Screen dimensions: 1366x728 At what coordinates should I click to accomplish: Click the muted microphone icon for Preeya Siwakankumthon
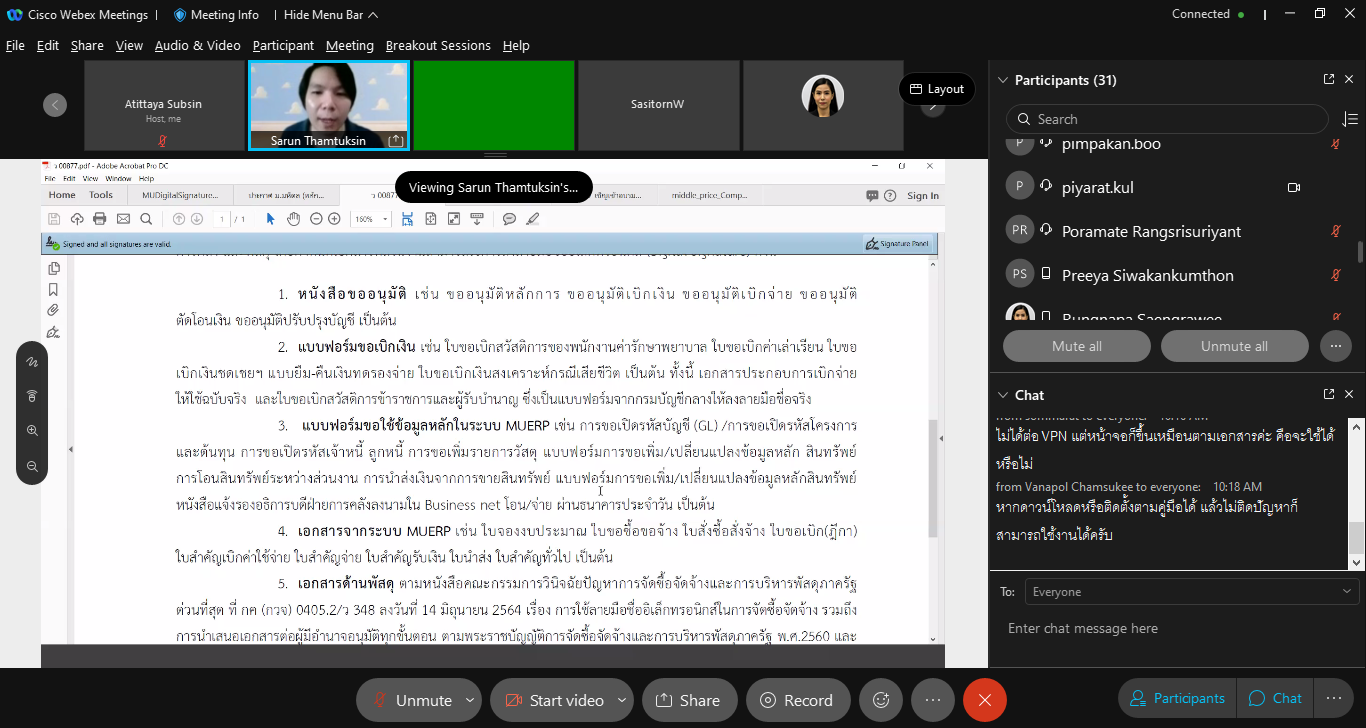(x=1335, y=276)
